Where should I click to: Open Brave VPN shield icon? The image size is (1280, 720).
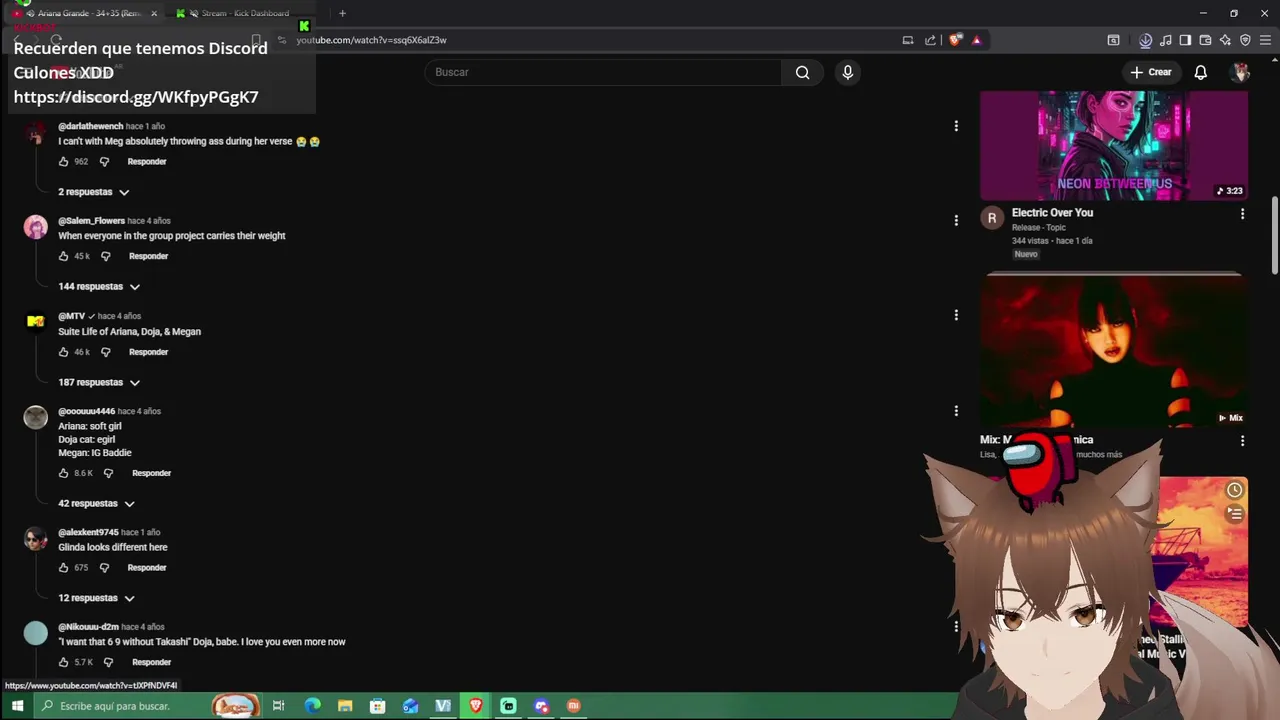1245,40
